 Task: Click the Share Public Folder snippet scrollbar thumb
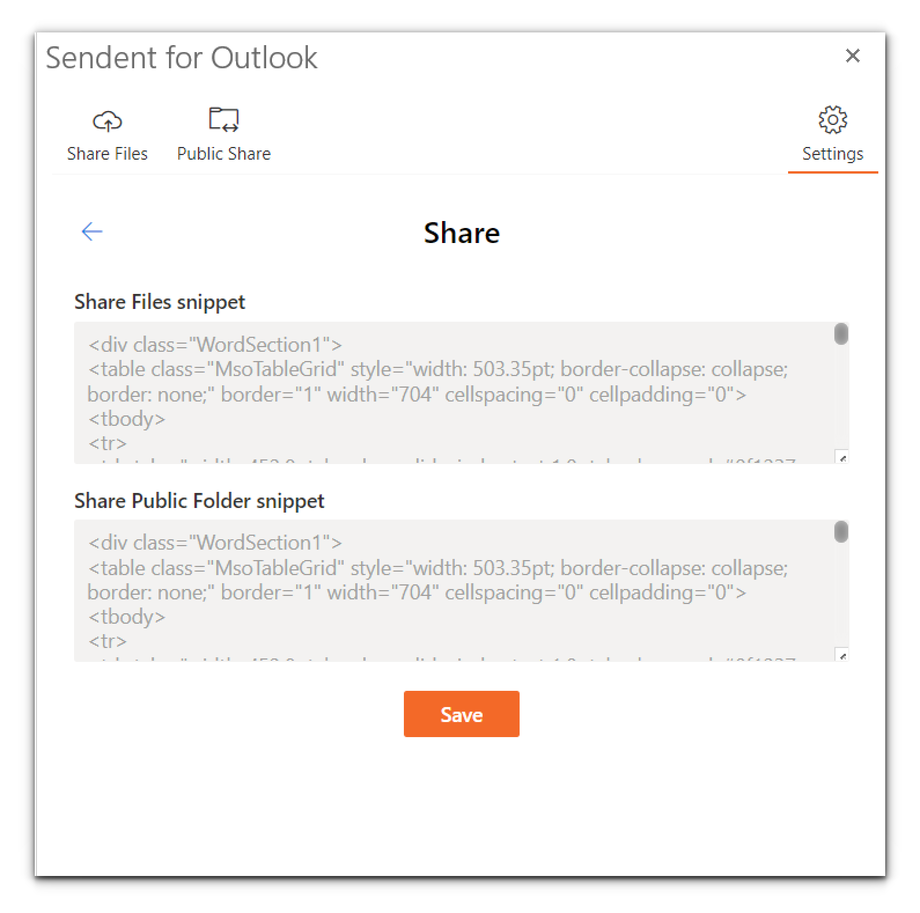[841, 532]
